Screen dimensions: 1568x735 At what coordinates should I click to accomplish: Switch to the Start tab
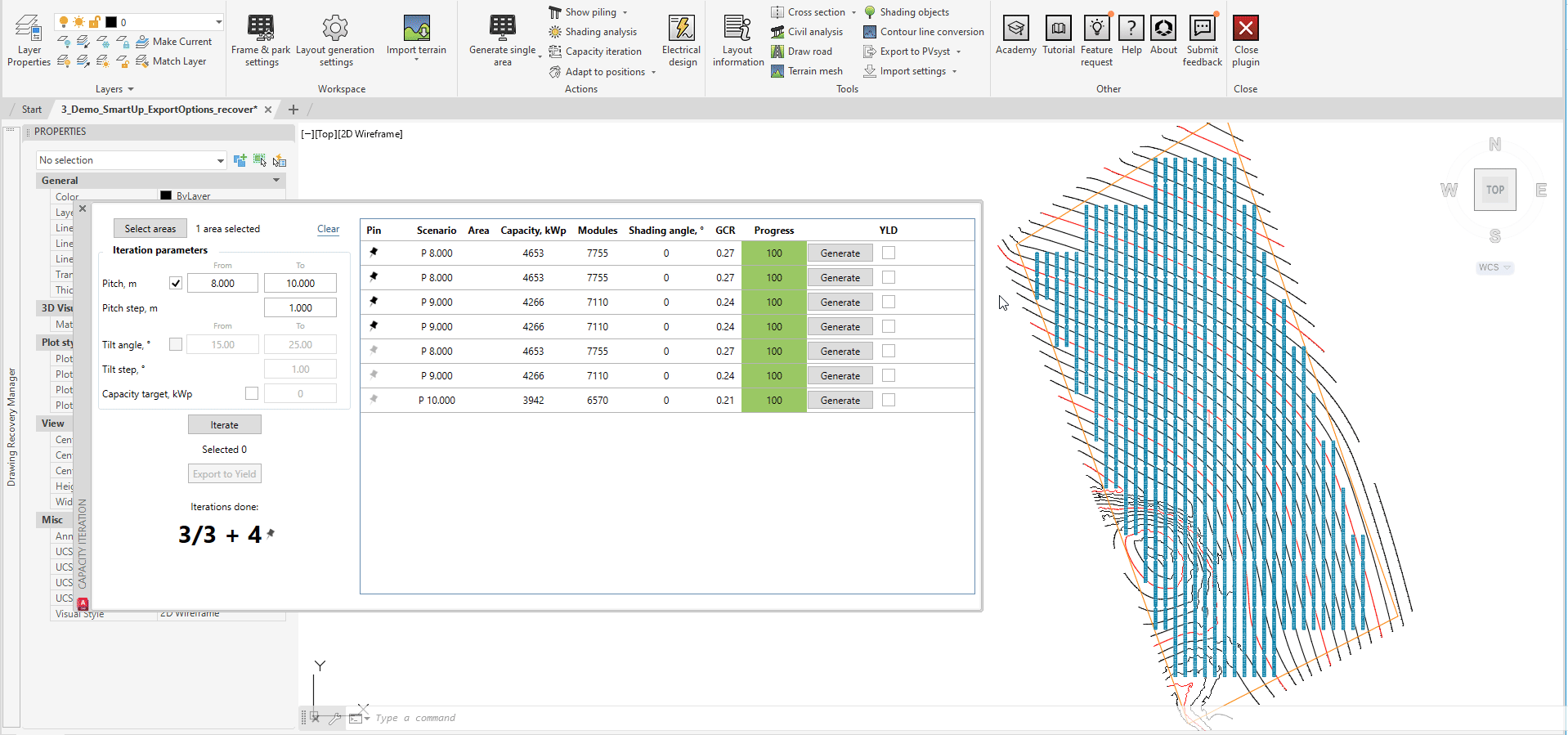tap(32, 110)
